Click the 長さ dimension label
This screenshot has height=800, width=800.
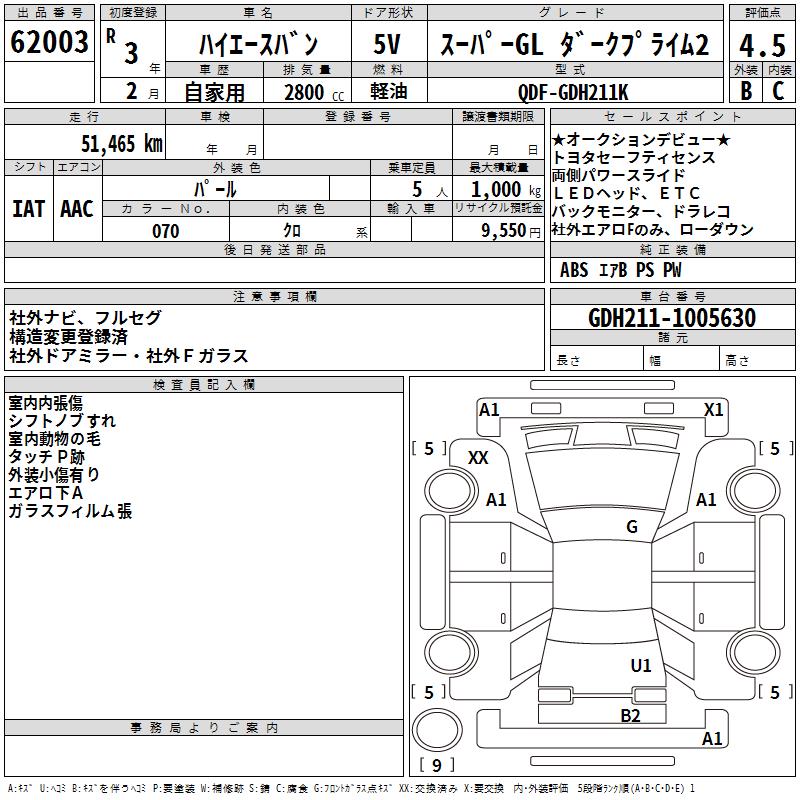568,361
